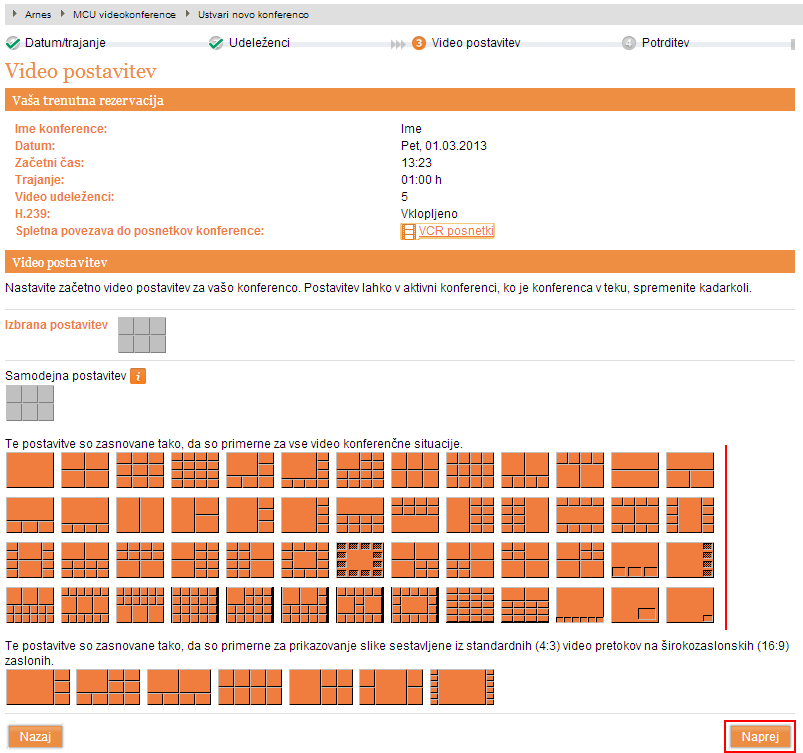Choose the four equal panes 2x2 layout
Image resolution: width=803 pixels, height=753 pixels.
pyautogui.click(x=85, y=470)
